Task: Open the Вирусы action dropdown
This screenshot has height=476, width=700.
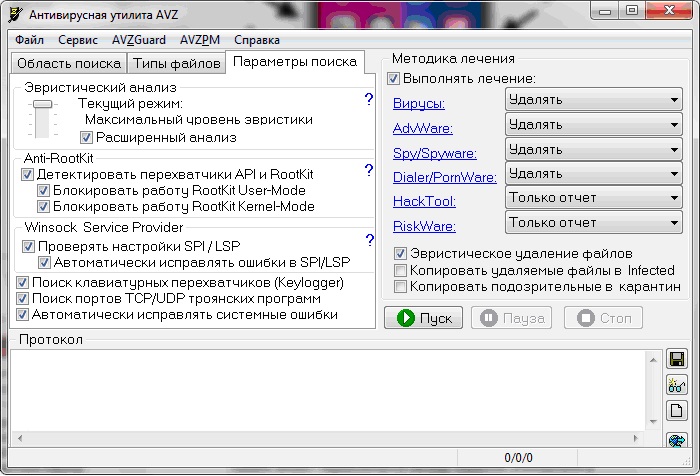Action: [593, 100]
